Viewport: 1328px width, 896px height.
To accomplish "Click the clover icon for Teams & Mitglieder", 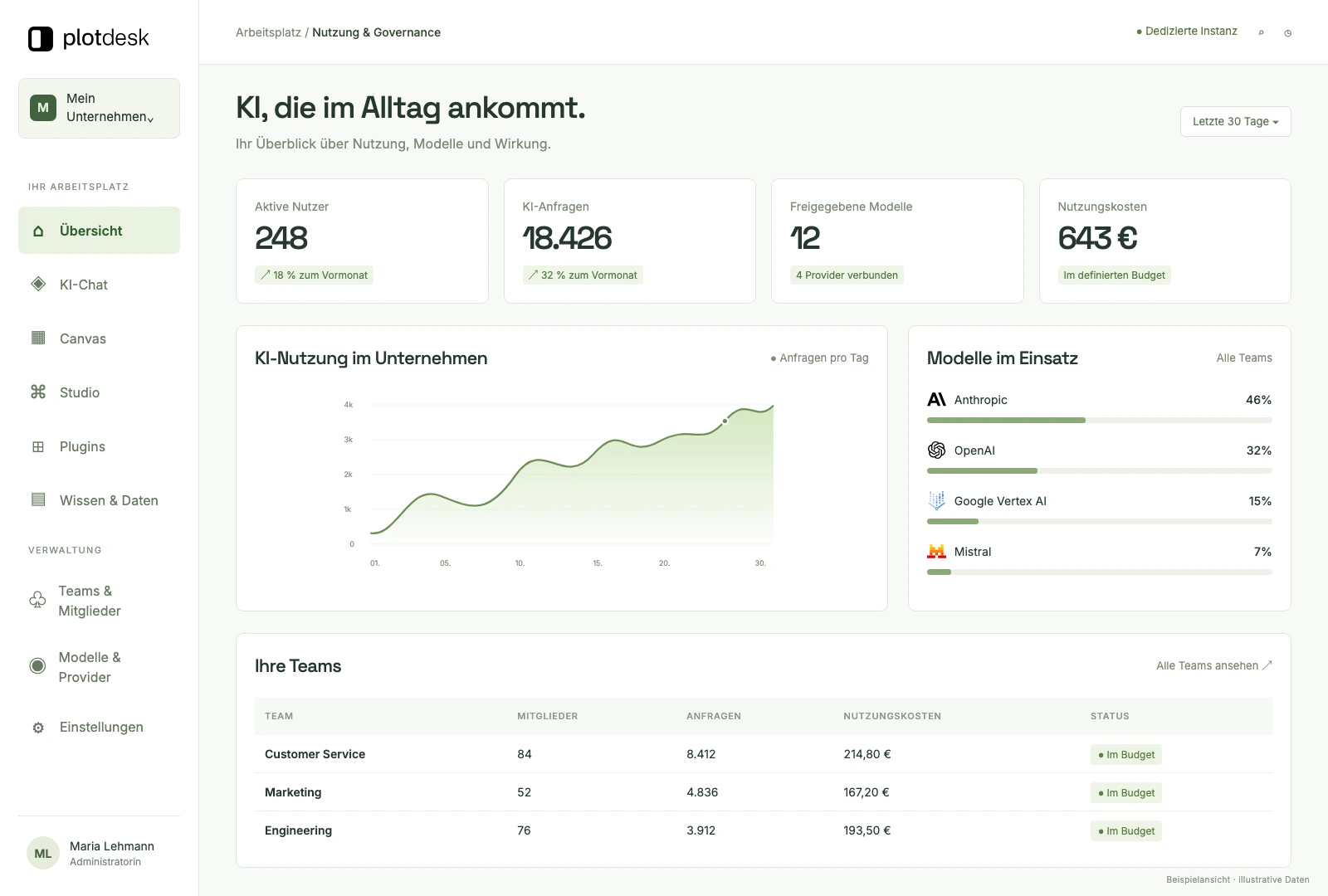I will (x=37, y=600).
